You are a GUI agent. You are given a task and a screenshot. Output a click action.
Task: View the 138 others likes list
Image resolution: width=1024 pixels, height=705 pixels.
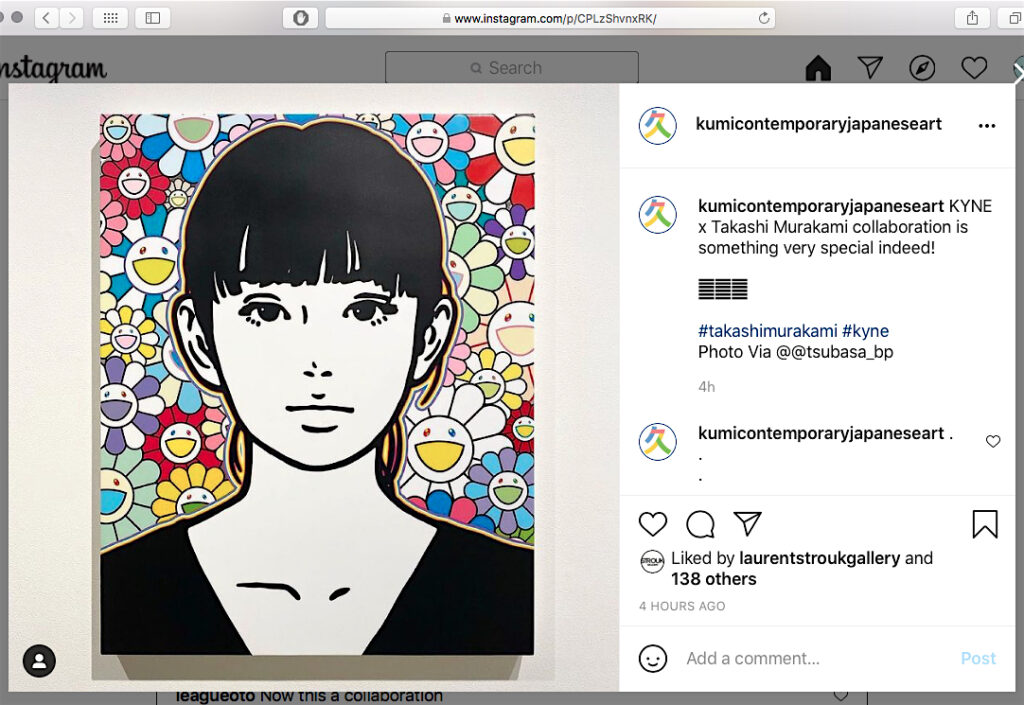click(x=714, y=579)
